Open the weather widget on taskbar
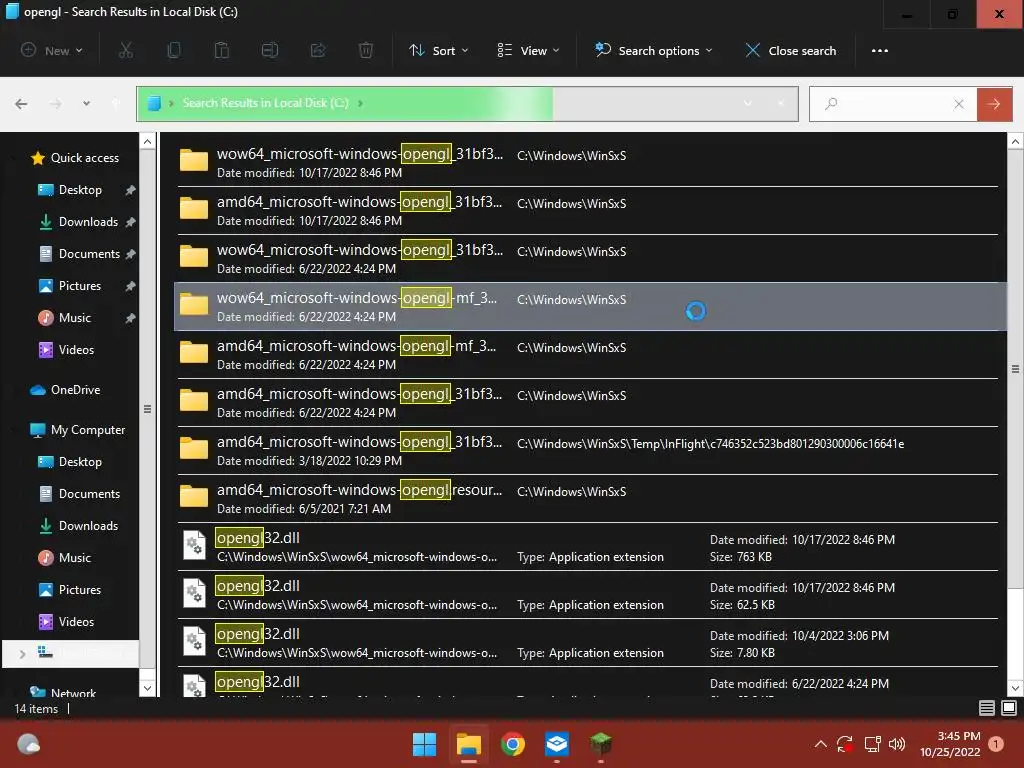1024x768 pixels. (28, 744)
